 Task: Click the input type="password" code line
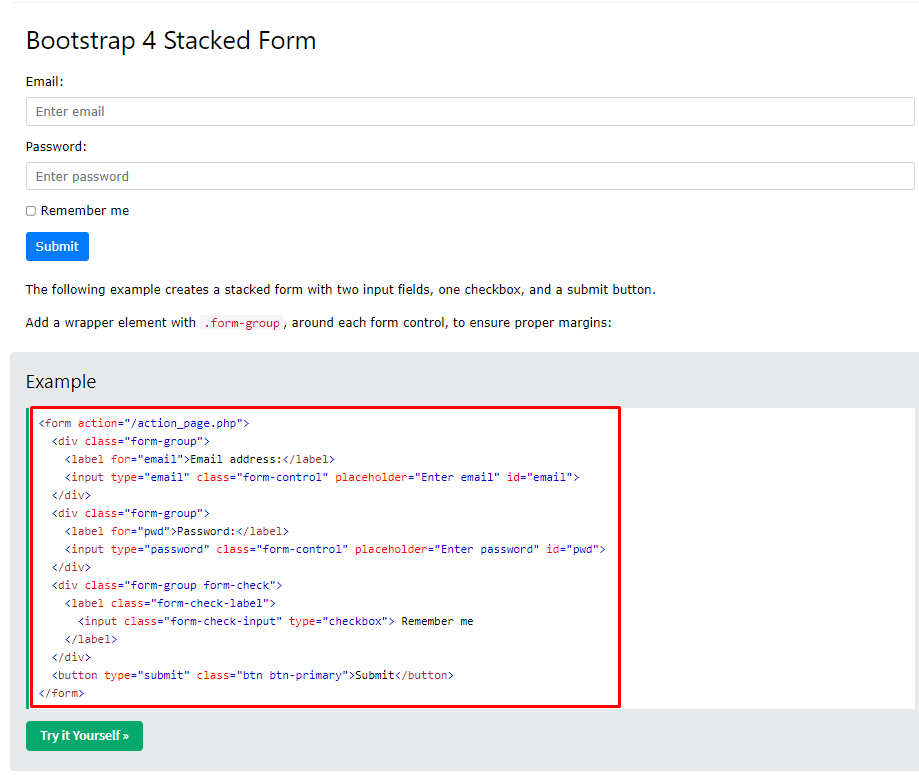[335, 549]
